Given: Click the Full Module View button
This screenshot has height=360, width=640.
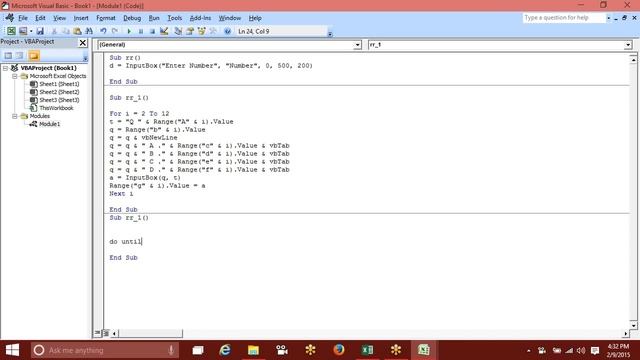Looking at the screenshot, I should [106, 333].
